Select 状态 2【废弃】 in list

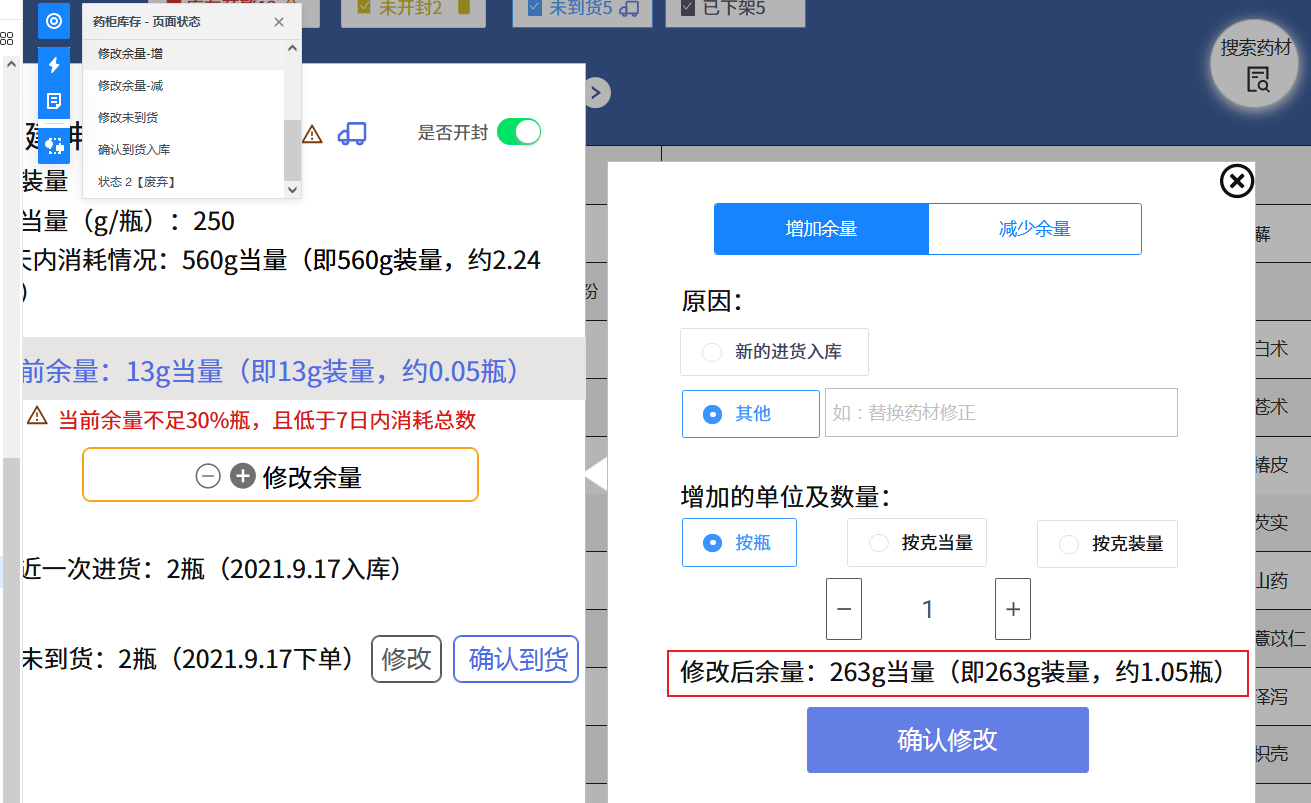tap(184, 182)
